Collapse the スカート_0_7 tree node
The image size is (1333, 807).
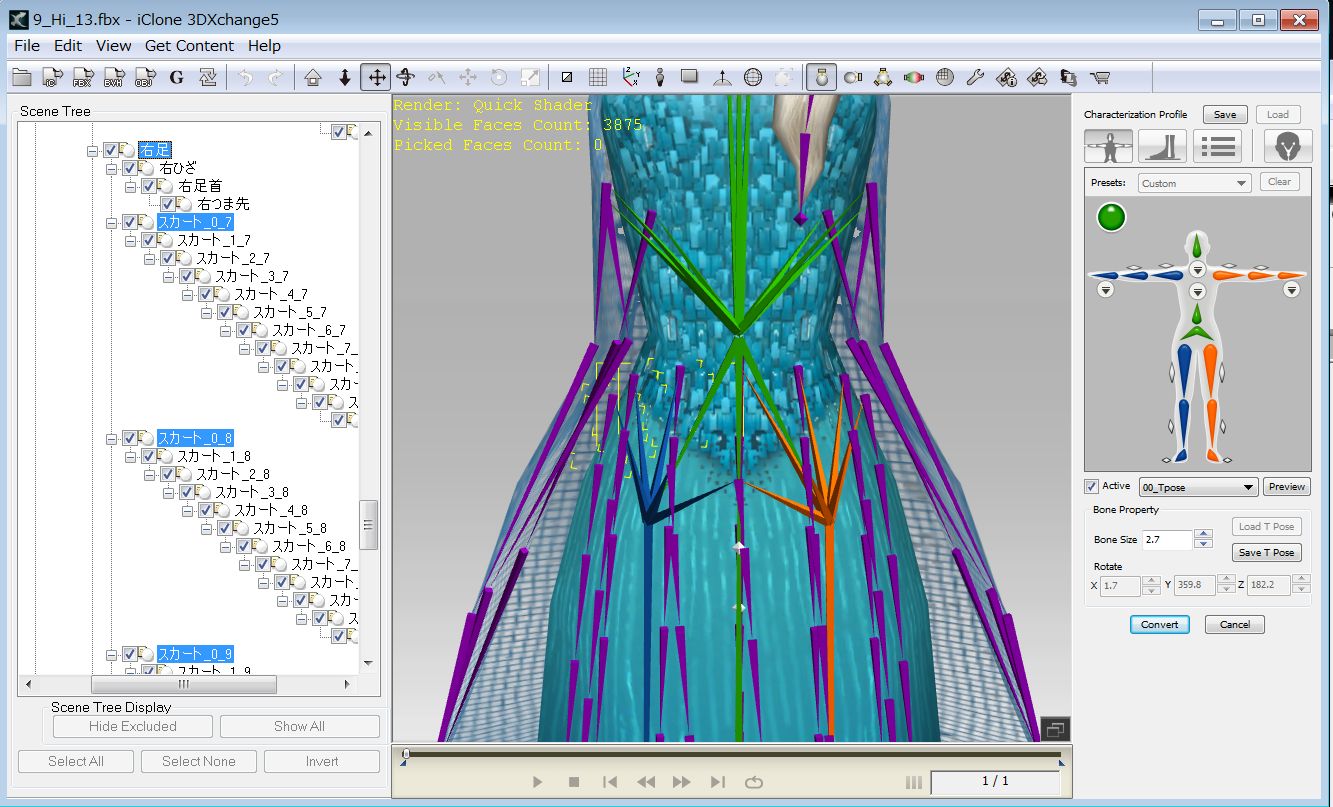tap(112, 222)
